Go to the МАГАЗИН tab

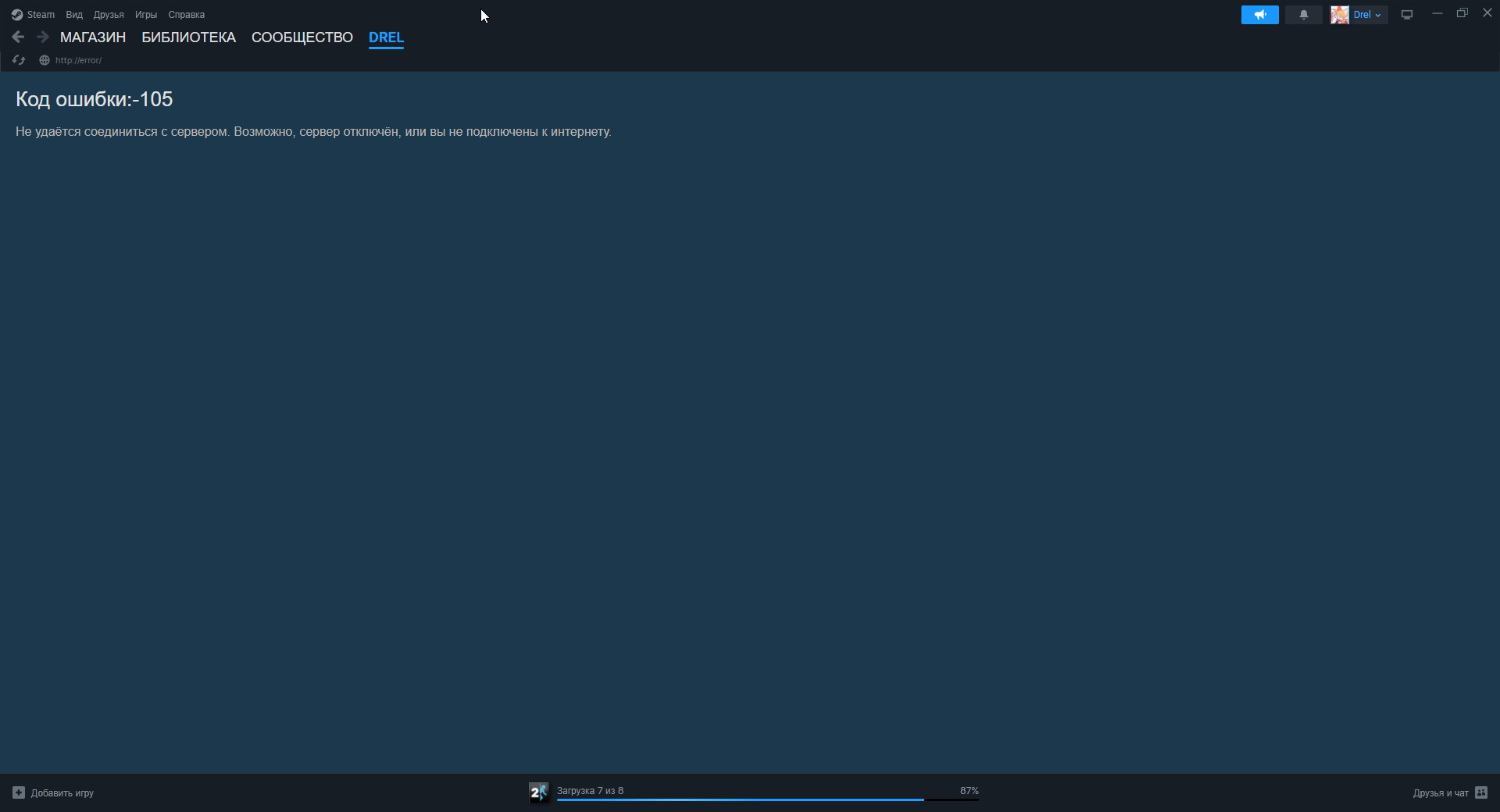pos(93,37)
